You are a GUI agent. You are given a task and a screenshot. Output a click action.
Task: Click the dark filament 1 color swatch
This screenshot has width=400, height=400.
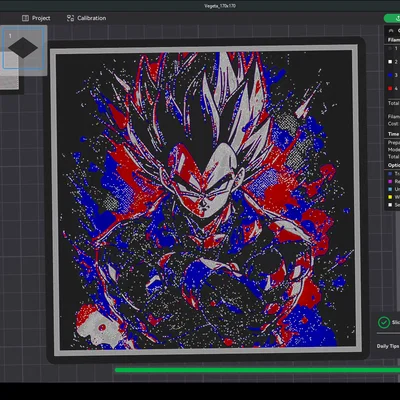click(390, 49)
